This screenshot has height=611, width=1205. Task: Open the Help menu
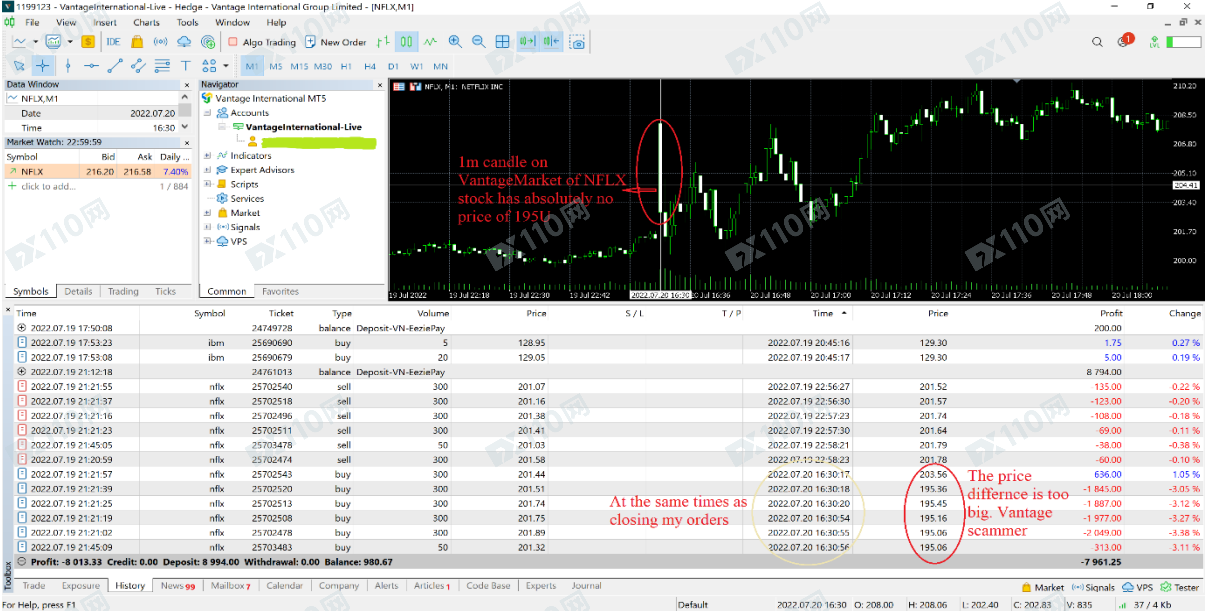276,22
